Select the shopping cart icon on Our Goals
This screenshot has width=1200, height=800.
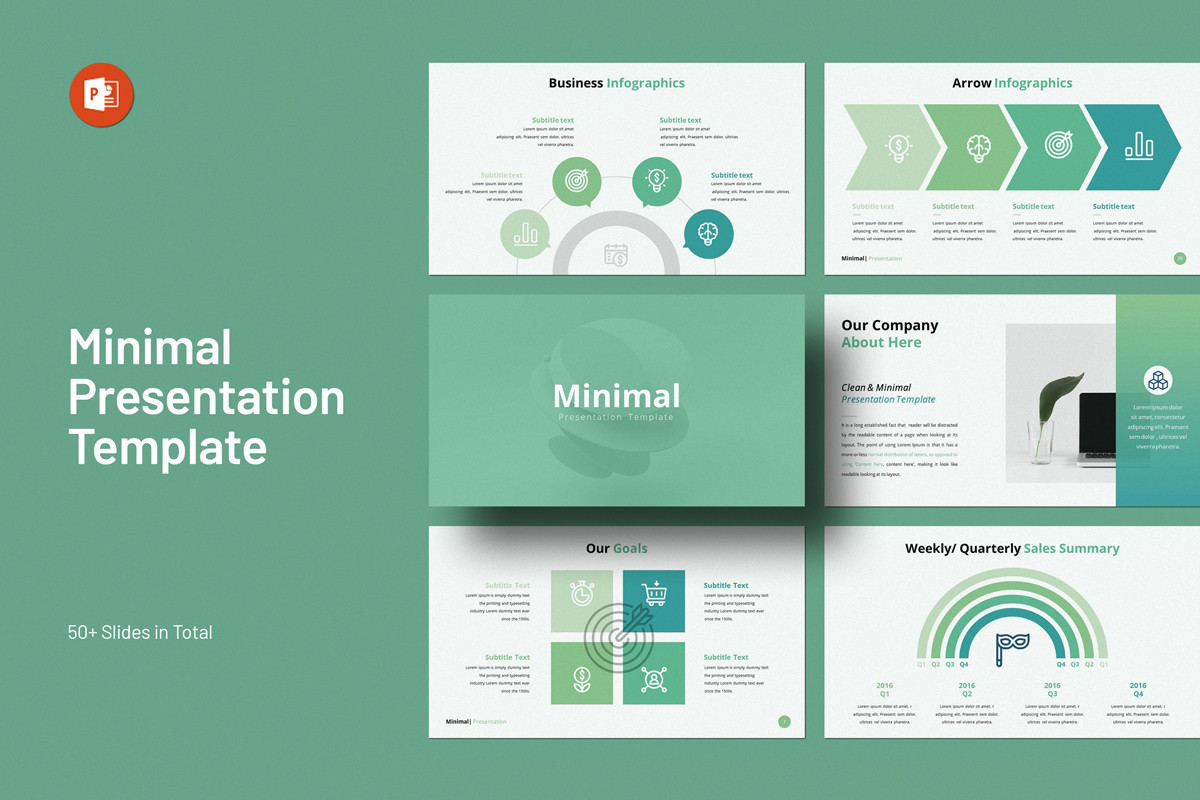[x=653, y=590]
